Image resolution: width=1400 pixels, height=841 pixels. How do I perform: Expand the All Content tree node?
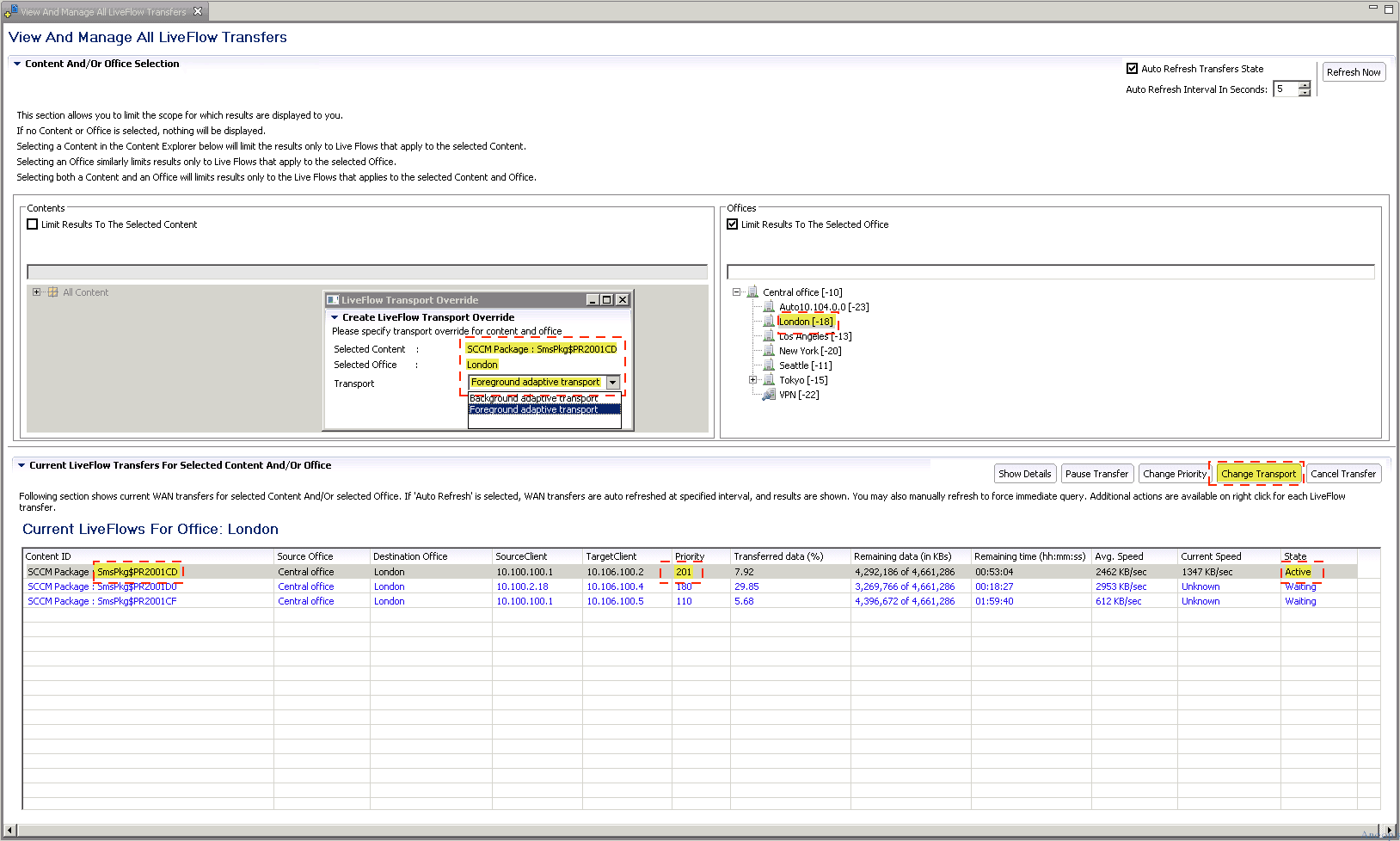(x=37, y=292)
